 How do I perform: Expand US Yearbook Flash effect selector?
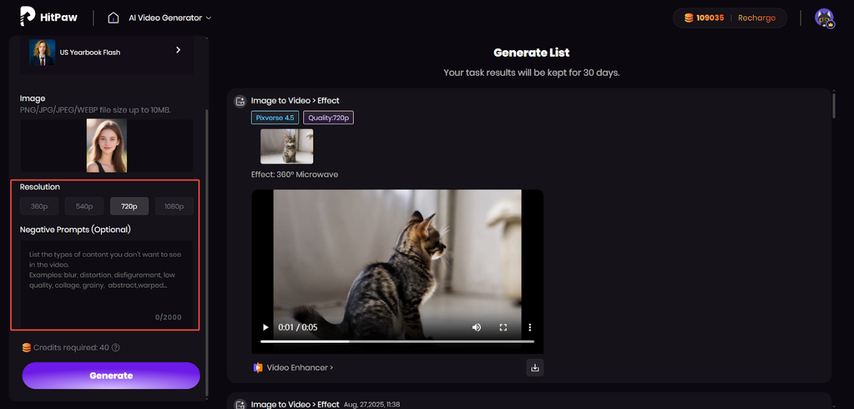click(178, 50)
